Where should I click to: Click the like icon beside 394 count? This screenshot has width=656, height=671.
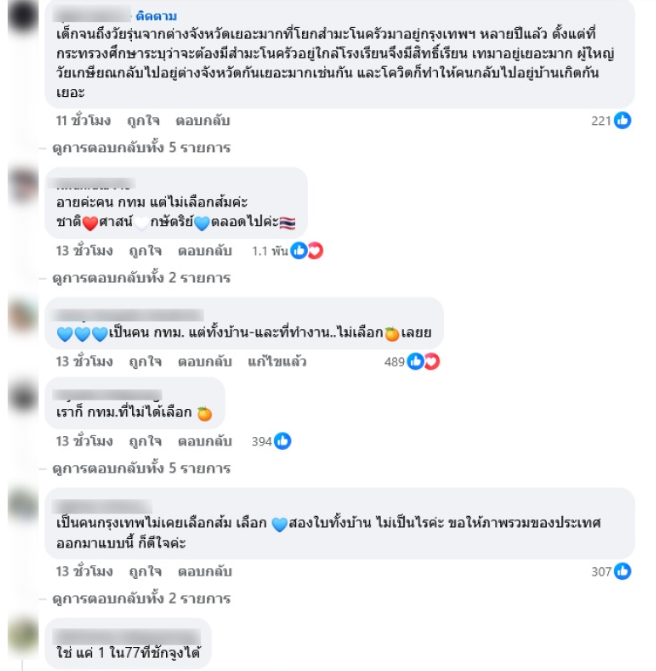coord(282,441)
